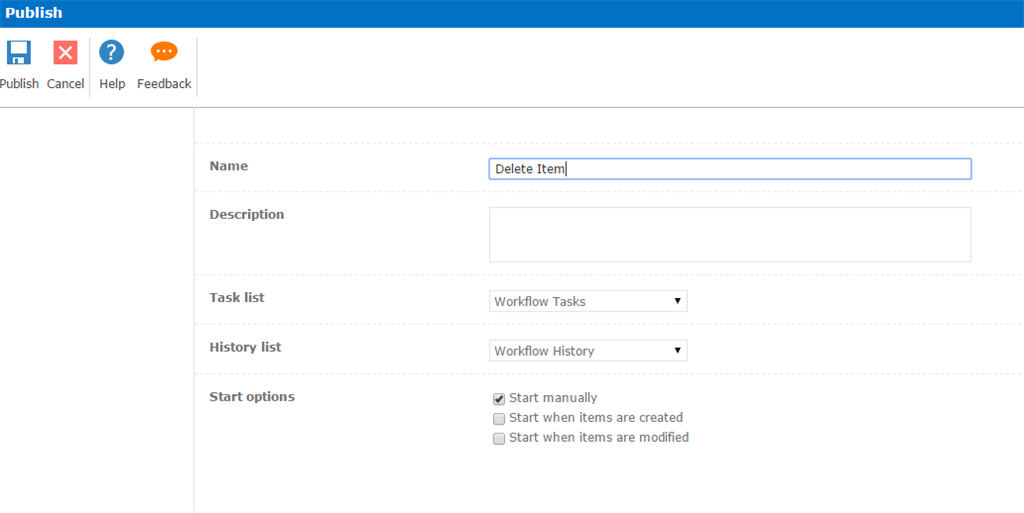Click the Publish text label in toolbar
Image resolution: width=1024 pixels, height=513 pixels.
tap(19, 84)
